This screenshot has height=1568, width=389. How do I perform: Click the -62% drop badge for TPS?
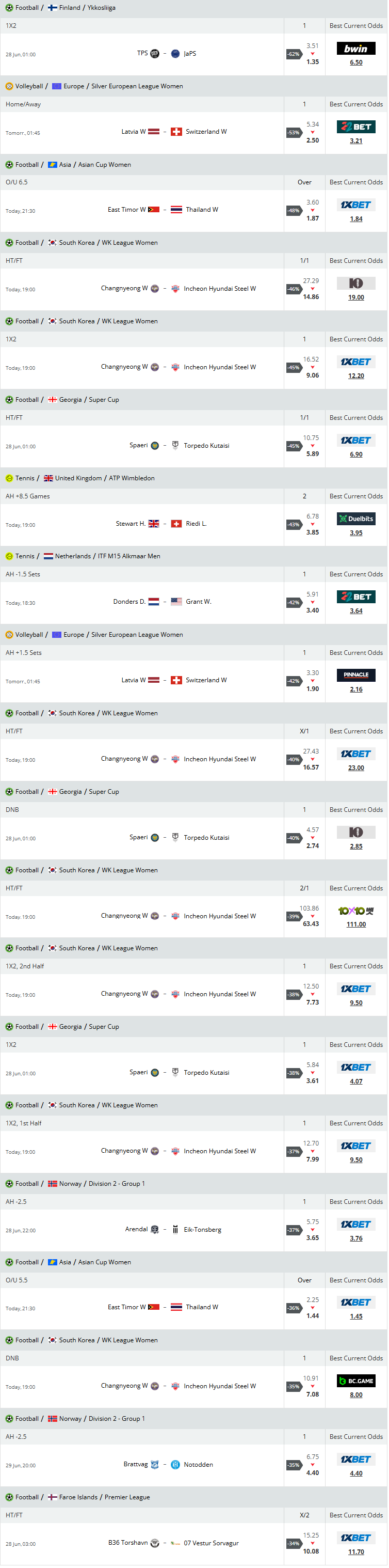(294, 54)
